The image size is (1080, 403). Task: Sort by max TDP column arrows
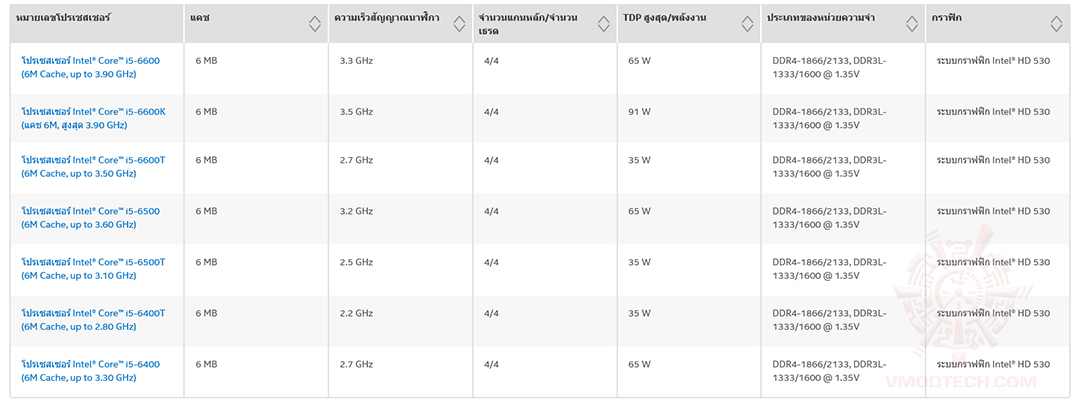745,23
